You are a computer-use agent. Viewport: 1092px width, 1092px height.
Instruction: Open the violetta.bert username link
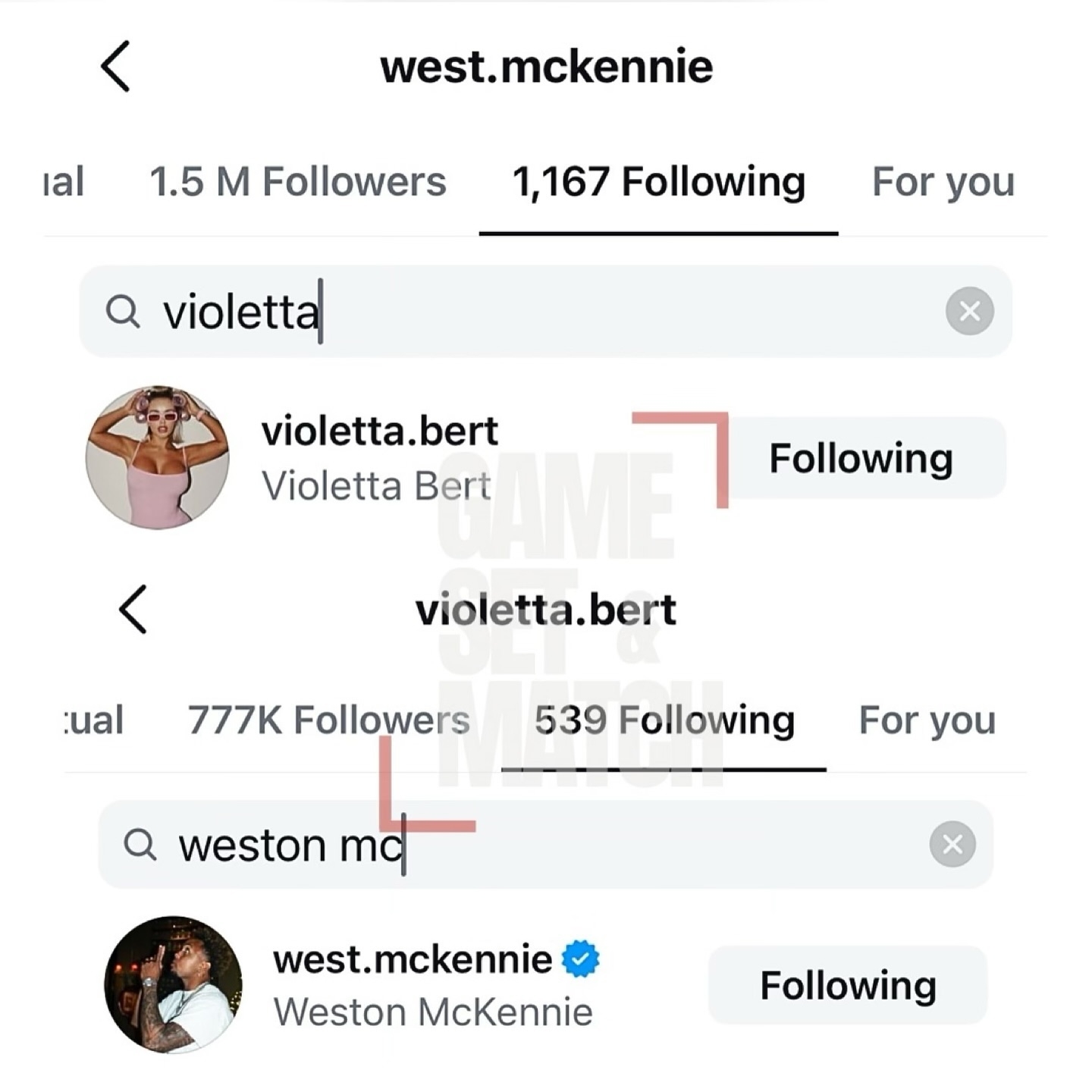point(379,431)
